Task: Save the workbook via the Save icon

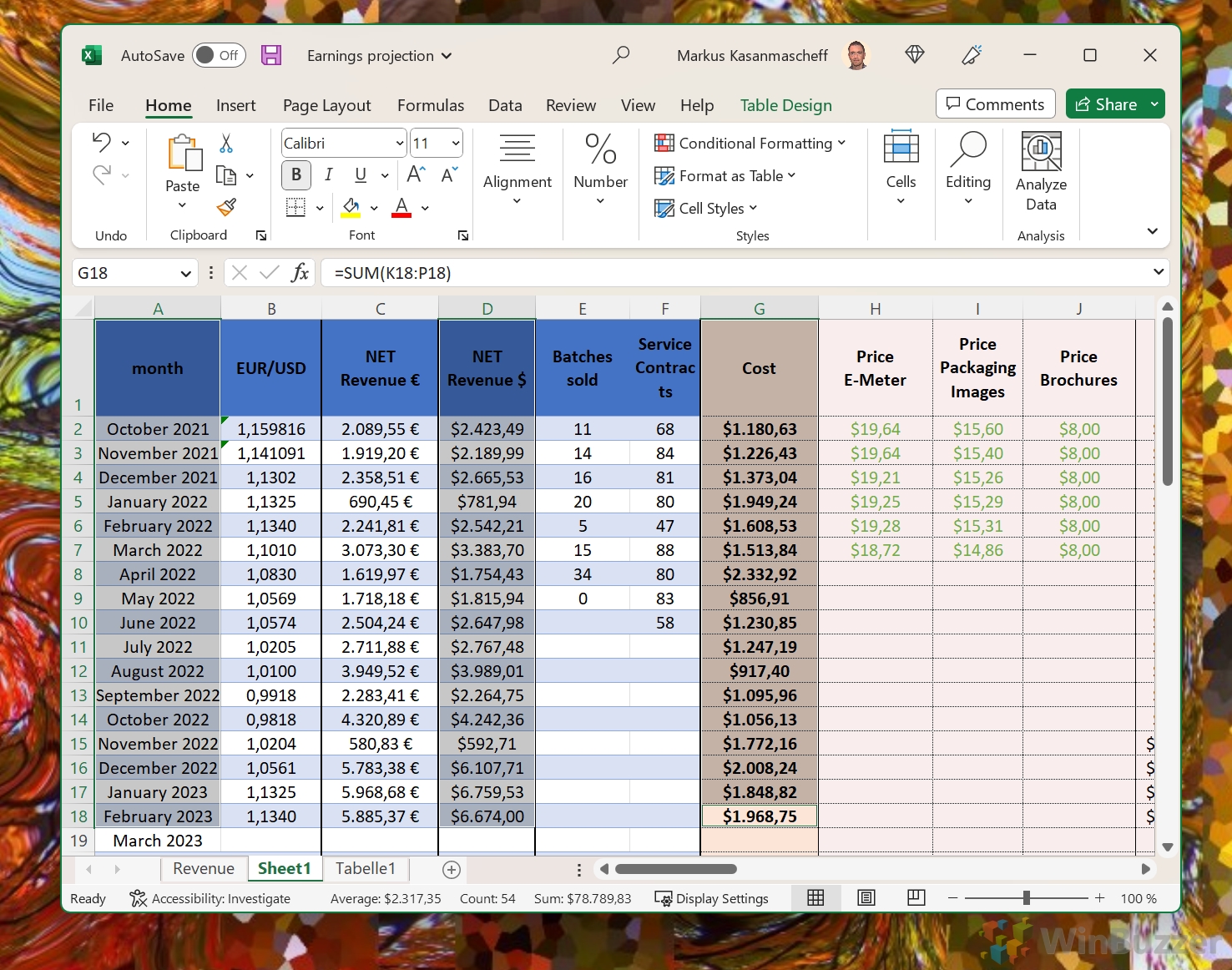Action: [x=270, y=55]
